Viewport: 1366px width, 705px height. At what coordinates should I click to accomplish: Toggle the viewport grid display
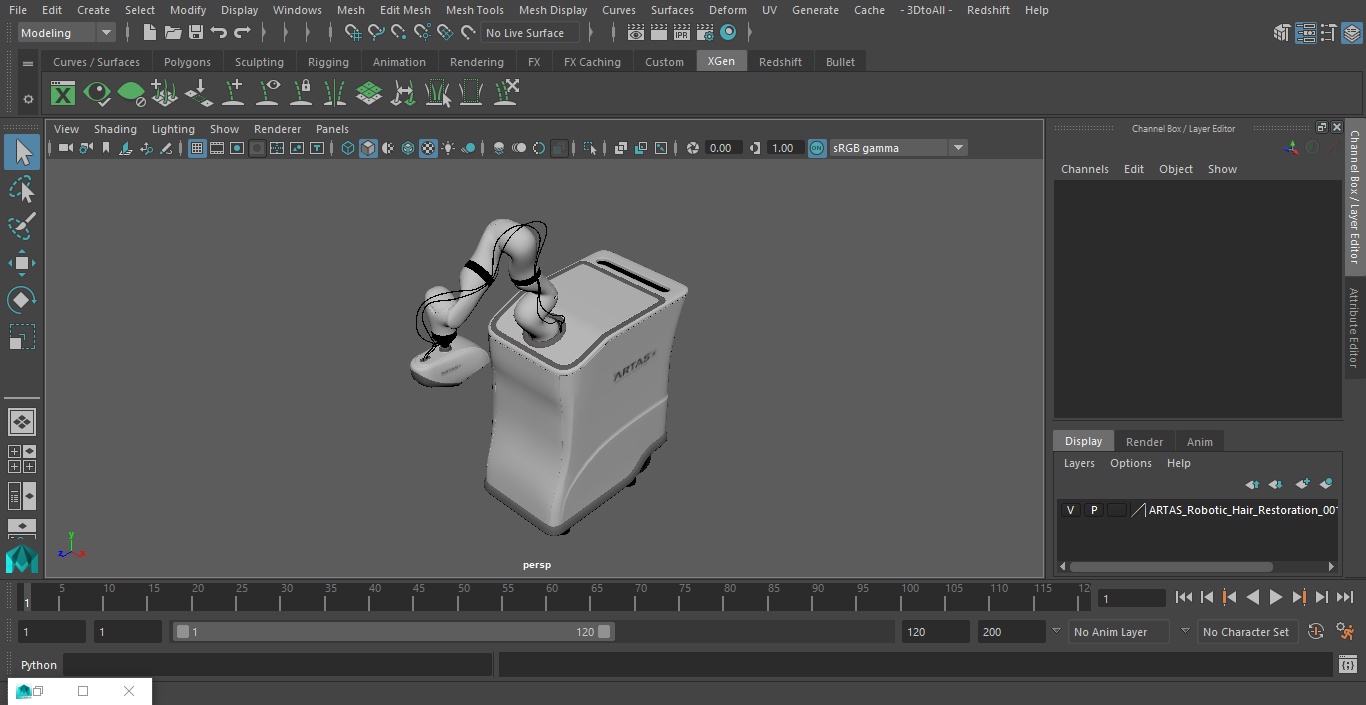197,148
